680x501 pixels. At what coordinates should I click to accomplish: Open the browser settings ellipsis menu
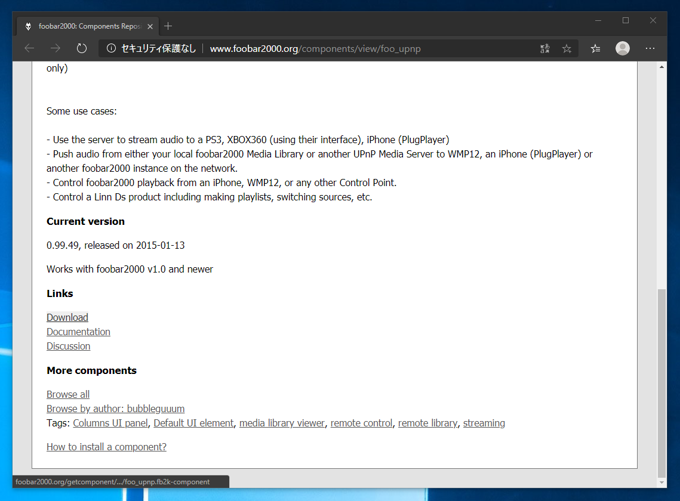[x=650, y=49]
